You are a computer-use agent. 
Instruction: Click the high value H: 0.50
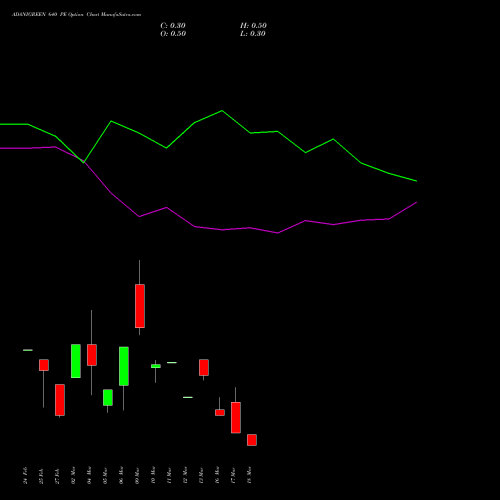click(x=253, y=26)
